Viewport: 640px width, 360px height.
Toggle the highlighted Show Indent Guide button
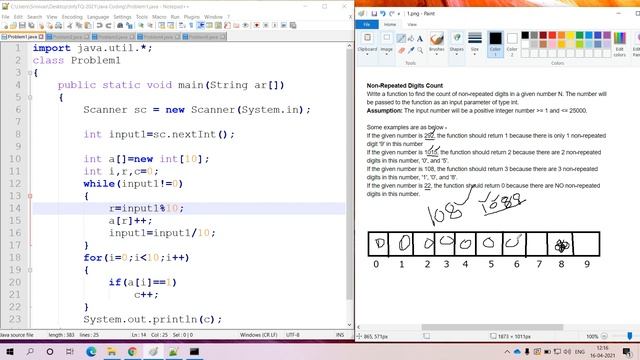200,25
